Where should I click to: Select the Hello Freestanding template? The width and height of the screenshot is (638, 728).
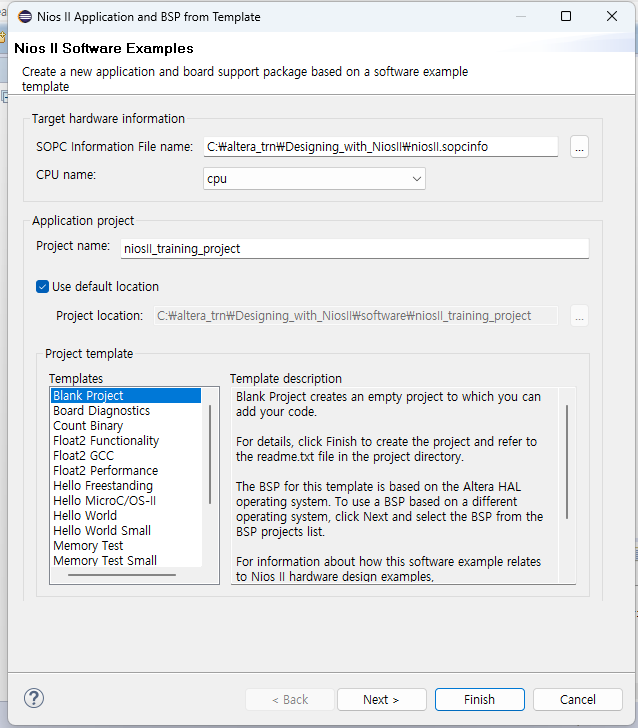coord(126,486)
